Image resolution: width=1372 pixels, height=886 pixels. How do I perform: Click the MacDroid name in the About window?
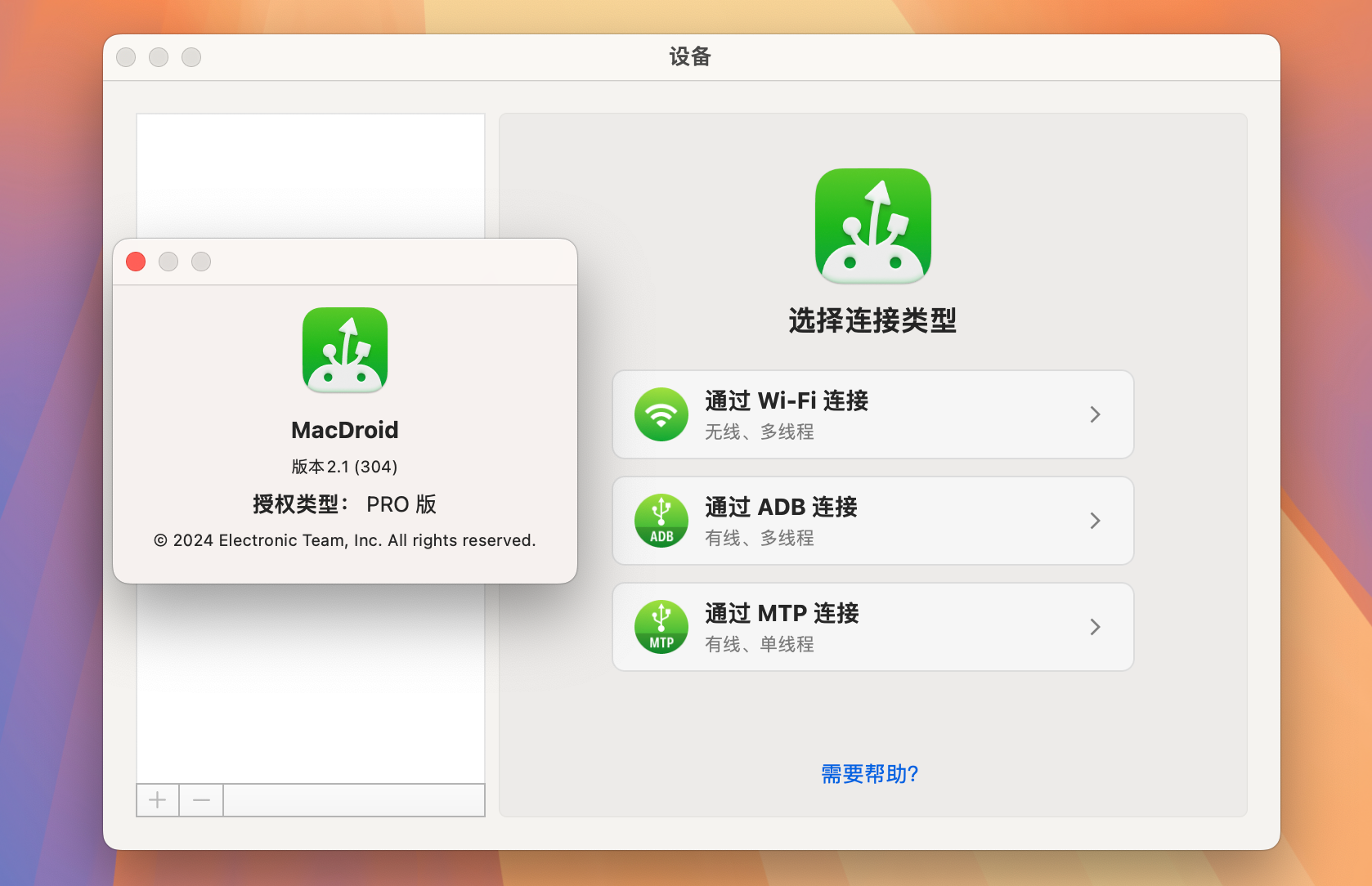coord(345,430)
